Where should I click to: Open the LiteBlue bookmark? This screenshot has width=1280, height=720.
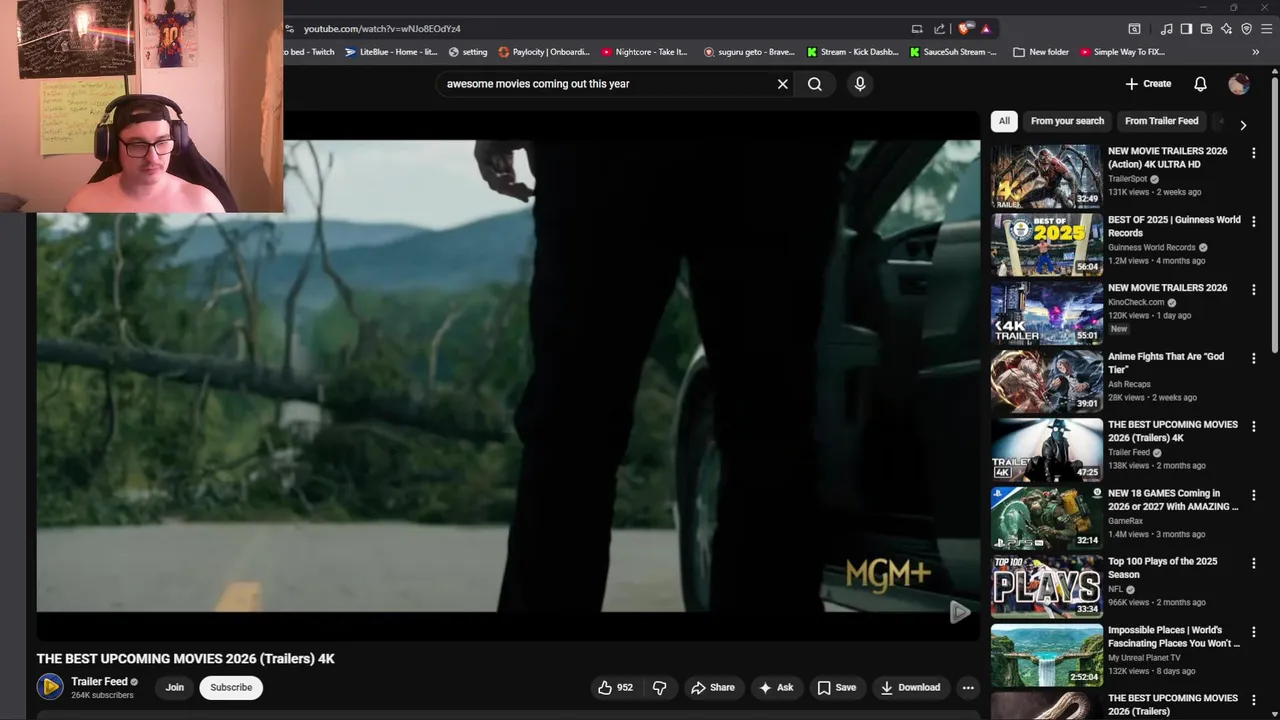(x=391, y=52)
